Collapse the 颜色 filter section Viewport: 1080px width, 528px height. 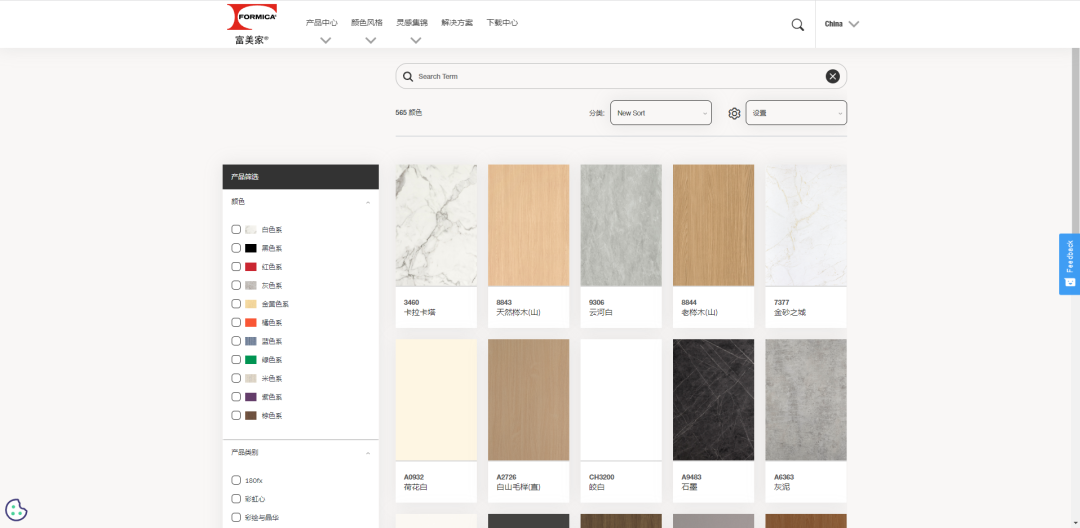point(368,202)
